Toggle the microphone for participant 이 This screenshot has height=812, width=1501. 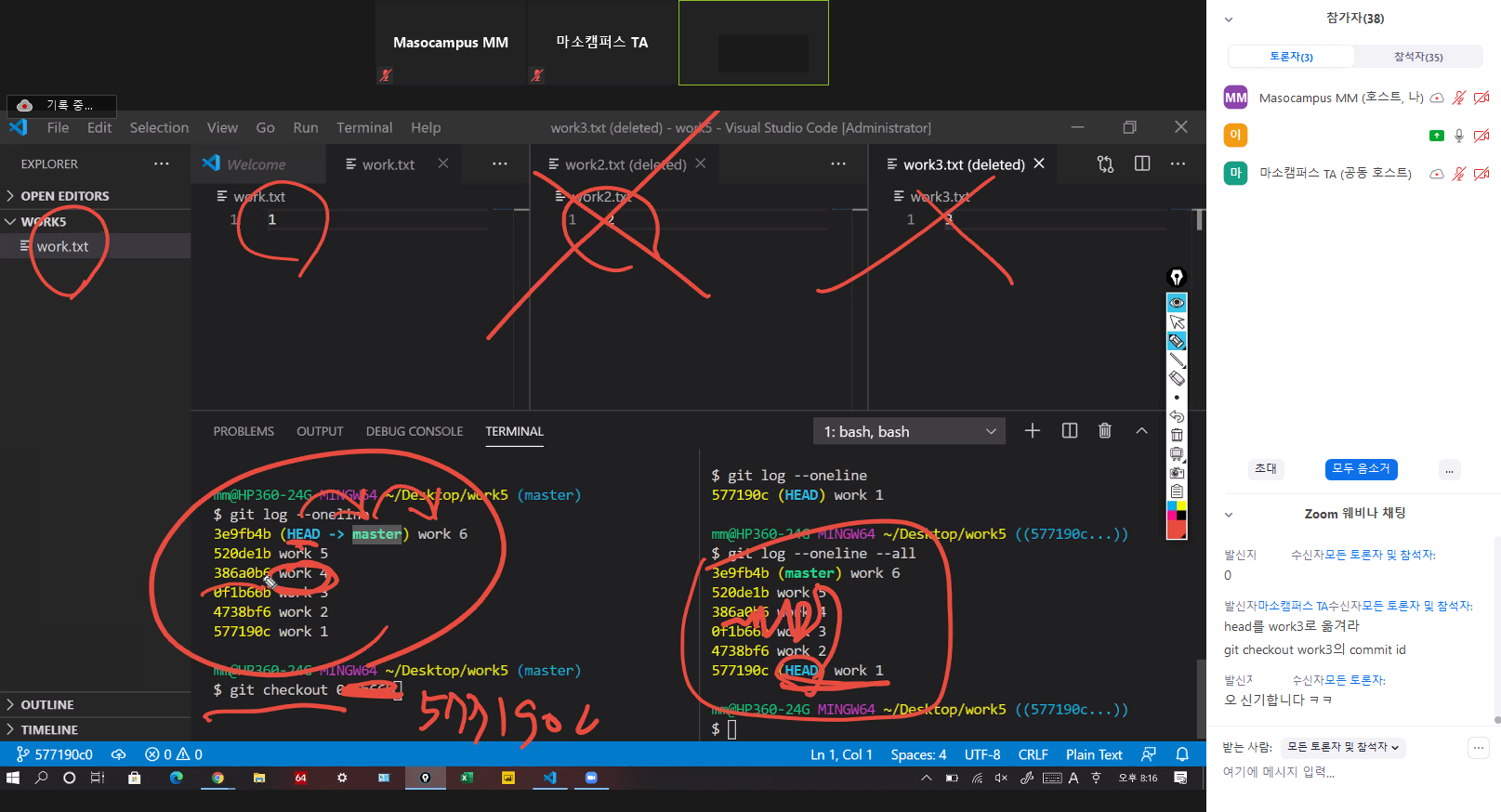(x=1459, y=136)
